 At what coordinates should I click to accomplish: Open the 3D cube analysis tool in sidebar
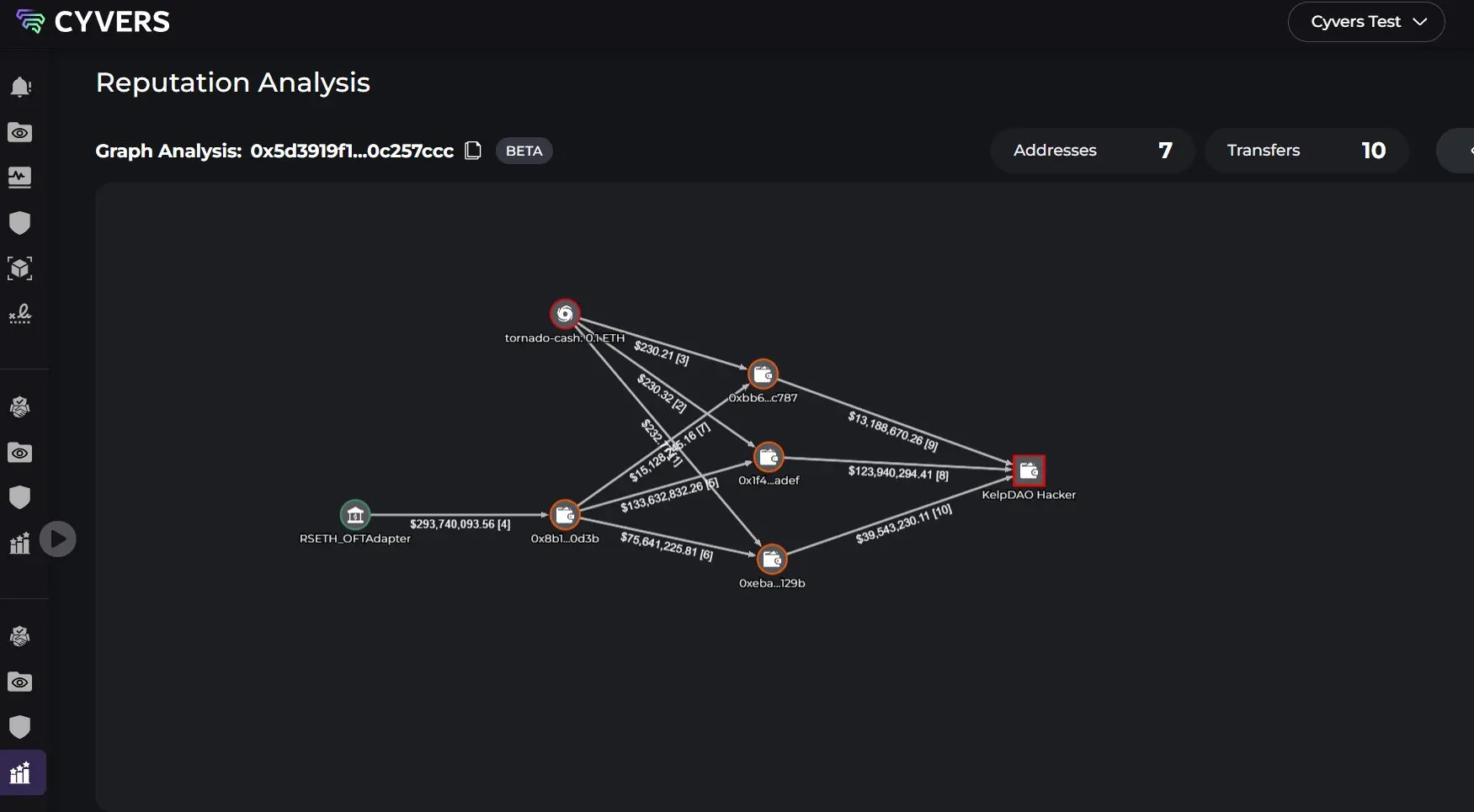20,268
